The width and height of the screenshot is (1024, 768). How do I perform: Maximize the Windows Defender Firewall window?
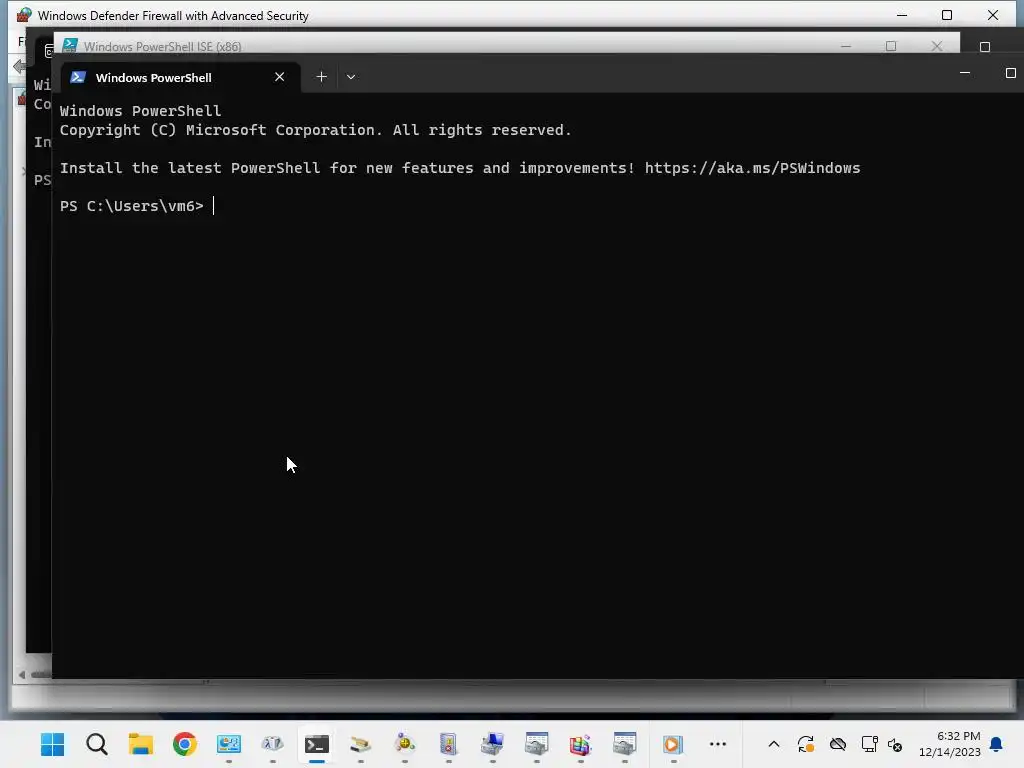[x=947, y=15]
